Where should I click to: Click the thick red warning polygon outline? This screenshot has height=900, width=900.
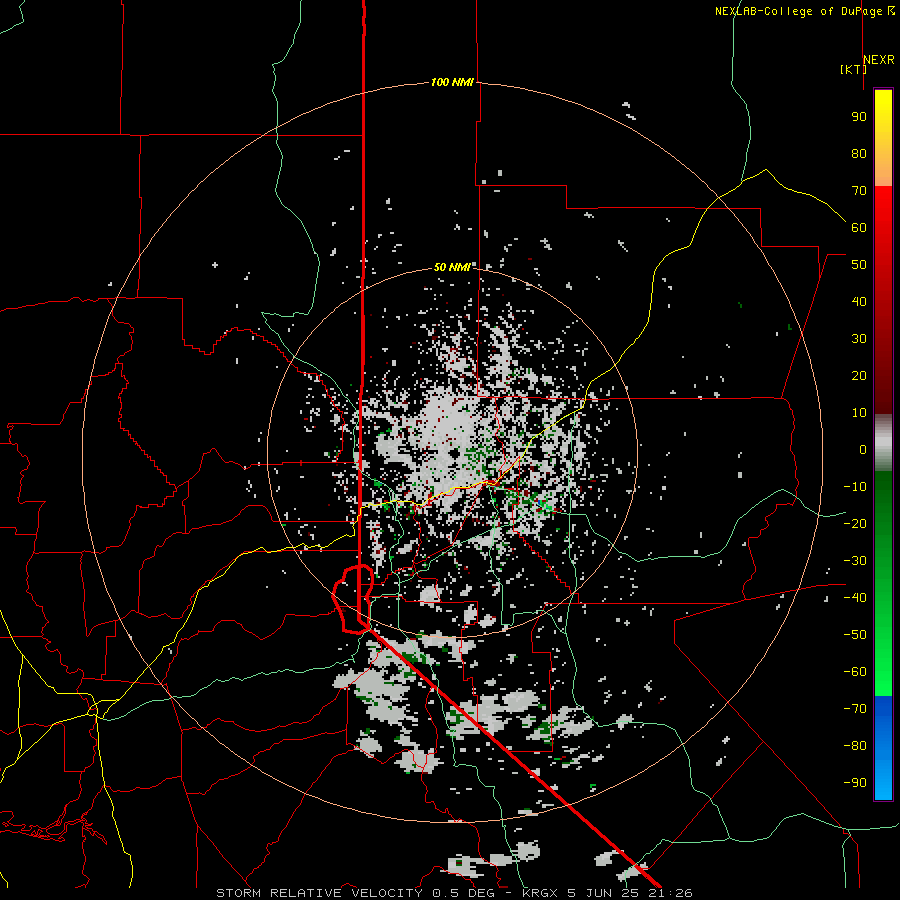click(x=354, y=599)
